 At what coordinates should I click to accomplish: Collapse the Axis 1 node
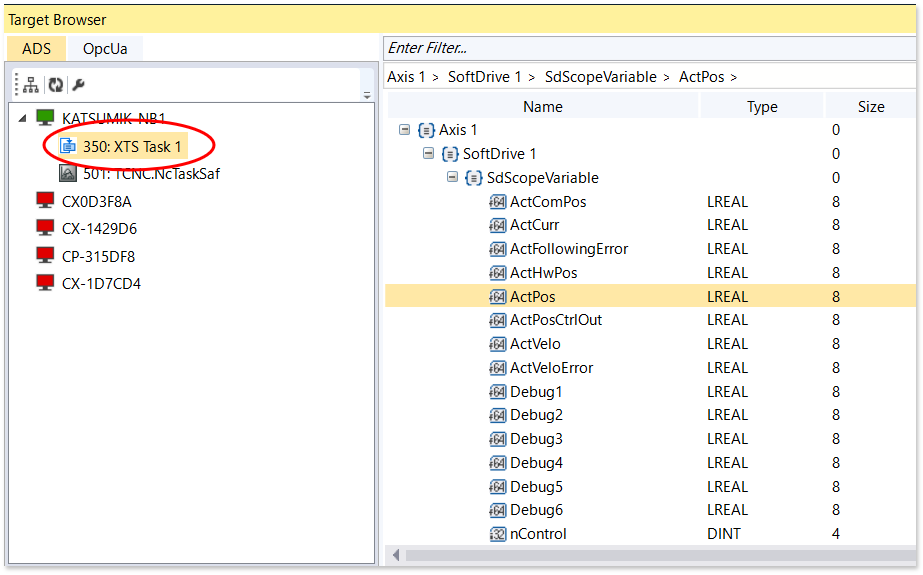(x=404, y=129)
